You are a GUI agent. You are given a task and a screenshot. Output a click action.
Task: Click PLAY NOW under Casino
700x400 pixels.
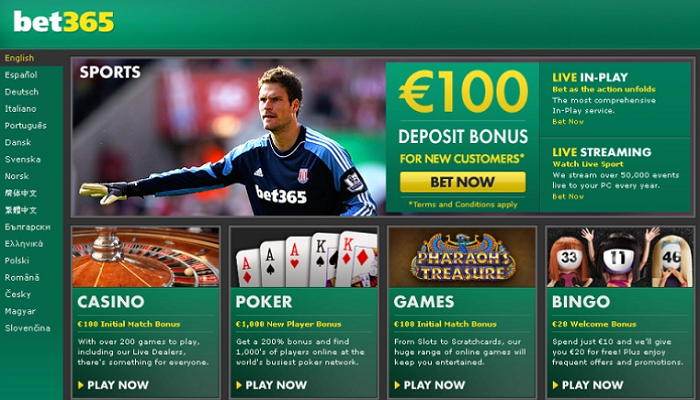pyautogui.click(x=113, y=385)
